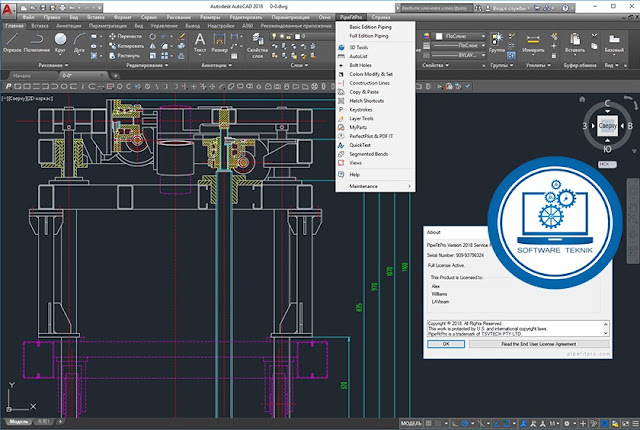
Task: Select the Полилиния polyline tool
Action: click(36, 43)
